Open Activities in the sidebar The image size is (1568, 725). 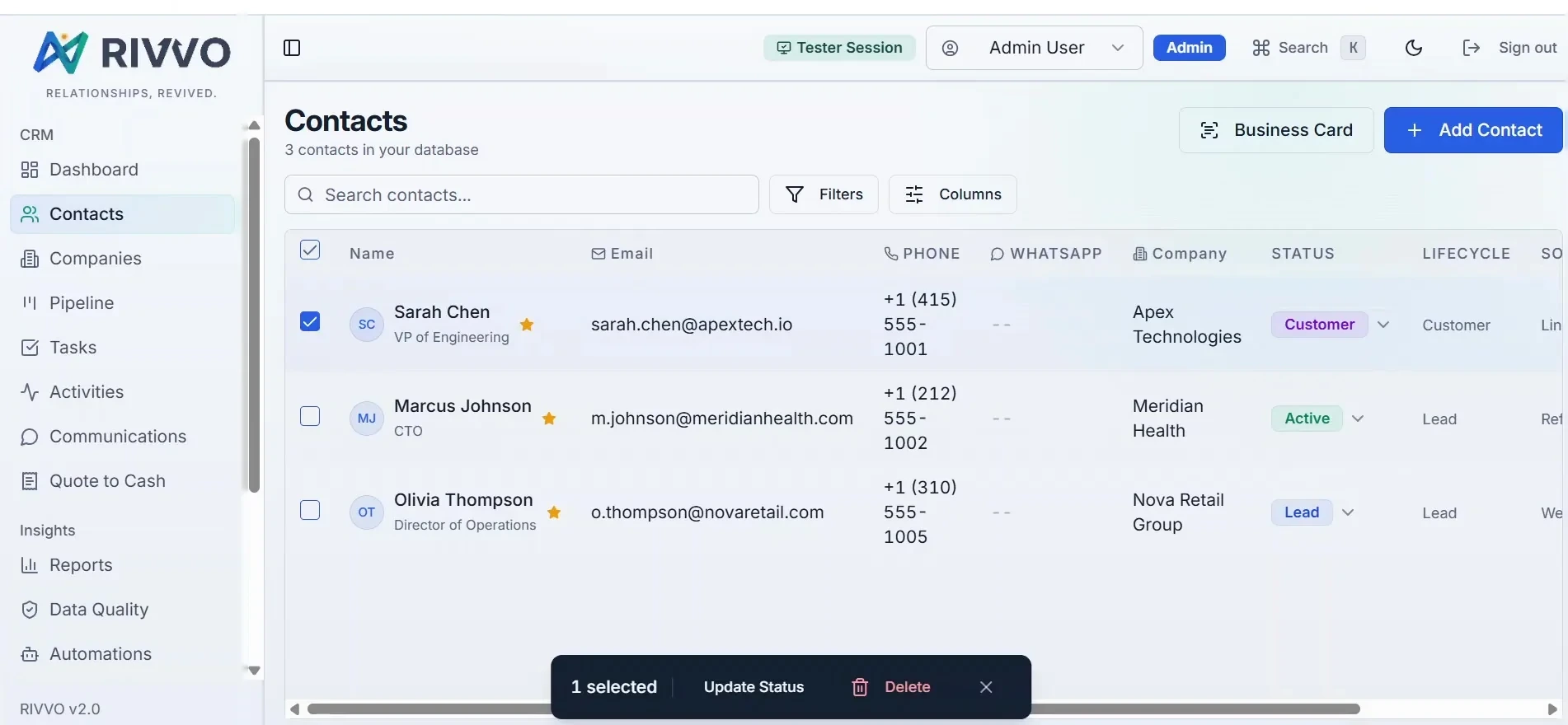pyautogui.click(x=122, y=392)
